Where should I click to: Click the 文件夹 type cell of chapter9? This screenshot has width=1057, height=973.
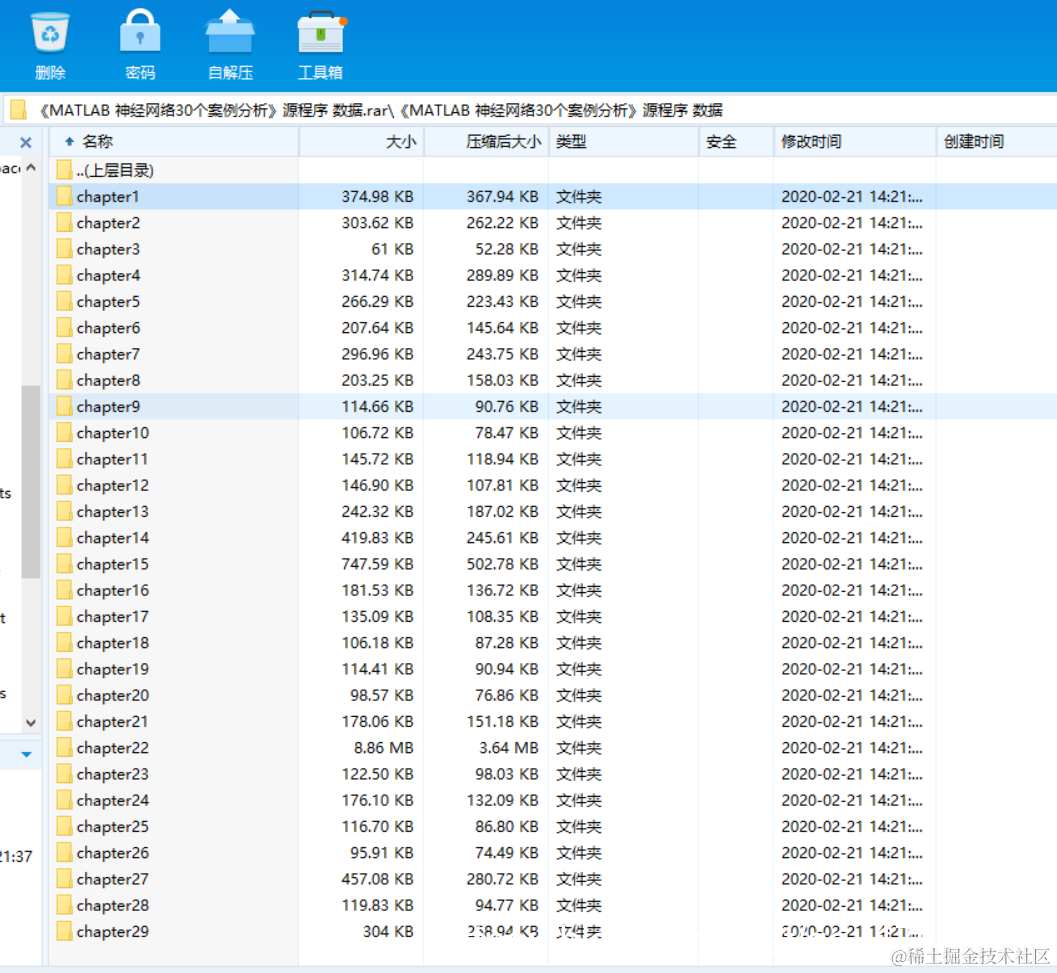pyautogui.click(x=579, y=407)
